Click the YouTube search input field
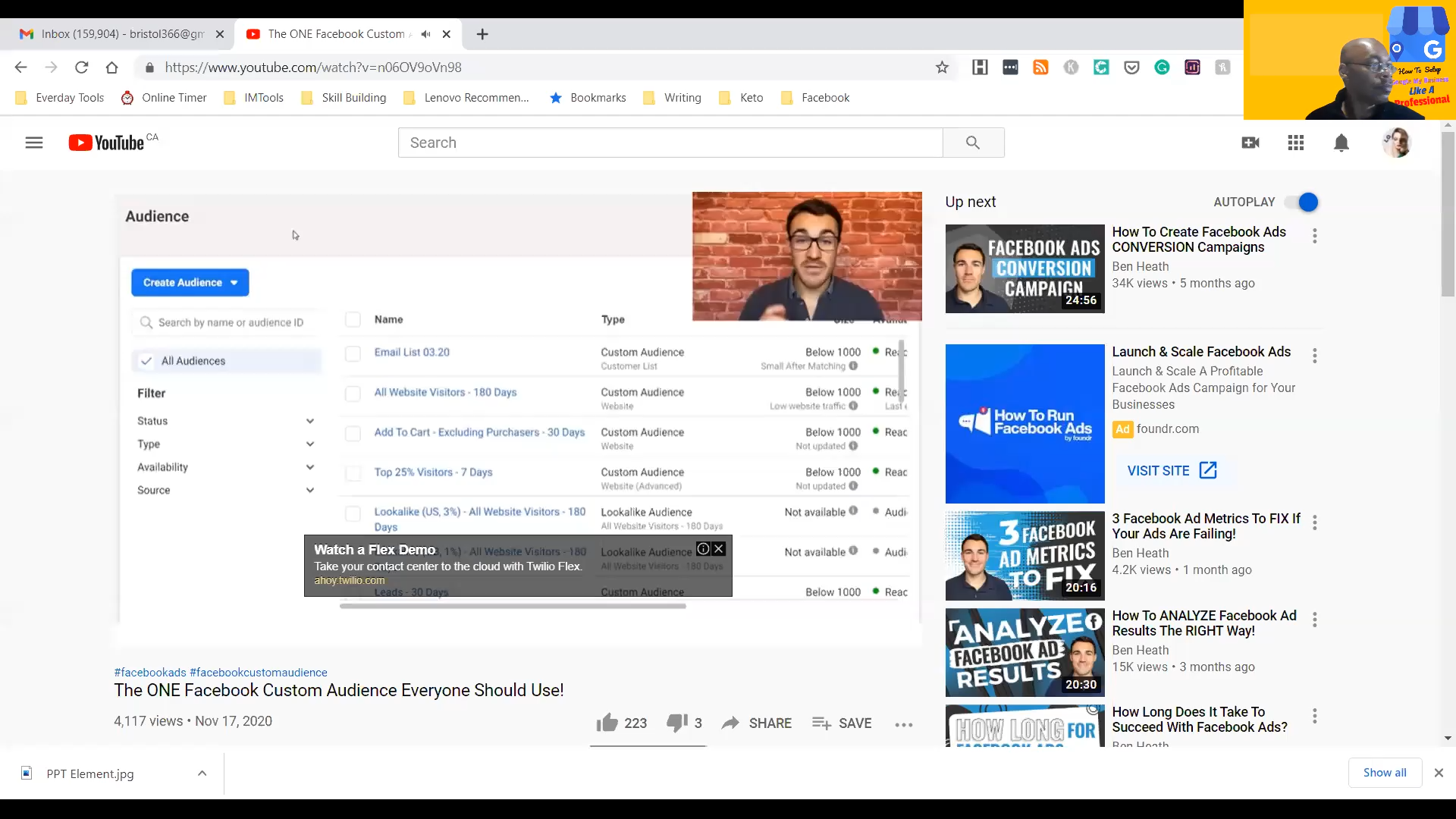1456x819 pixels. pyautogui.click(x=670, y=143)
